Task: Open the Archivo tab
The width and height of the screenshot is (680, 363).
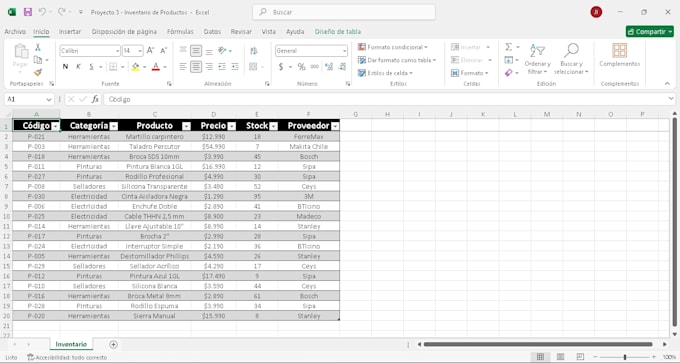Action: tap(15, 32)
